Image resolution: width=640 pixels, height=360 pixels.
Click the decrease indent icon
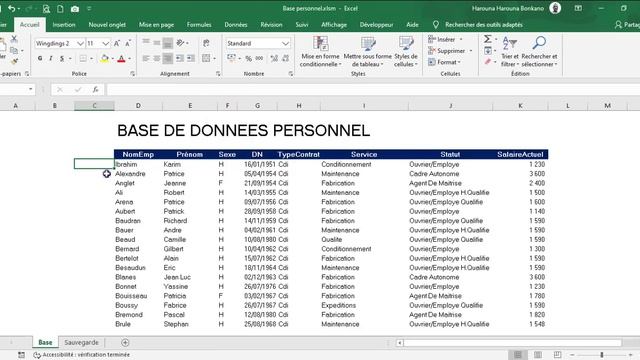click(x=180, y=58)
